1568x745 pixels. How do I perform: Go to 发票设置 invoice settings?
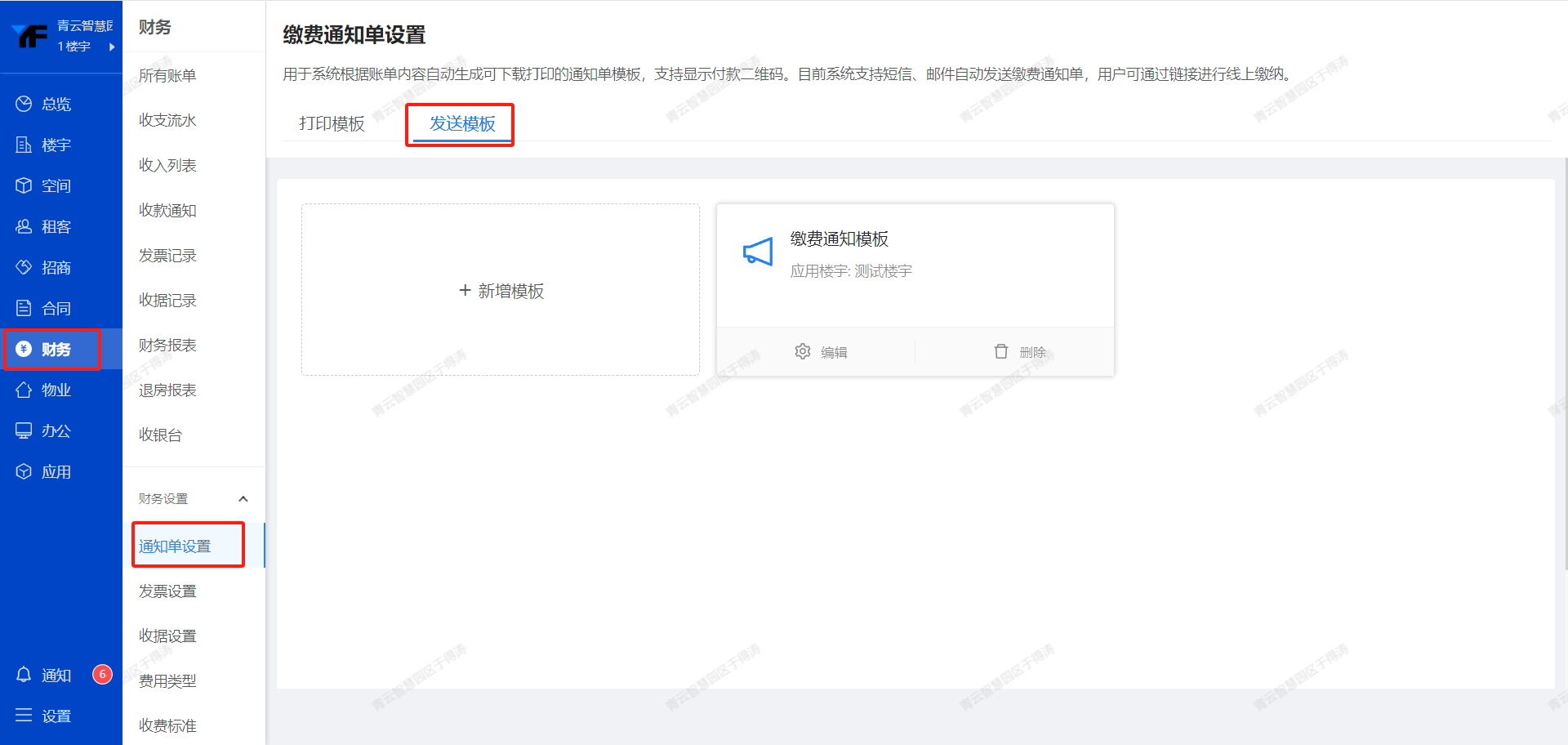(167, 591)
